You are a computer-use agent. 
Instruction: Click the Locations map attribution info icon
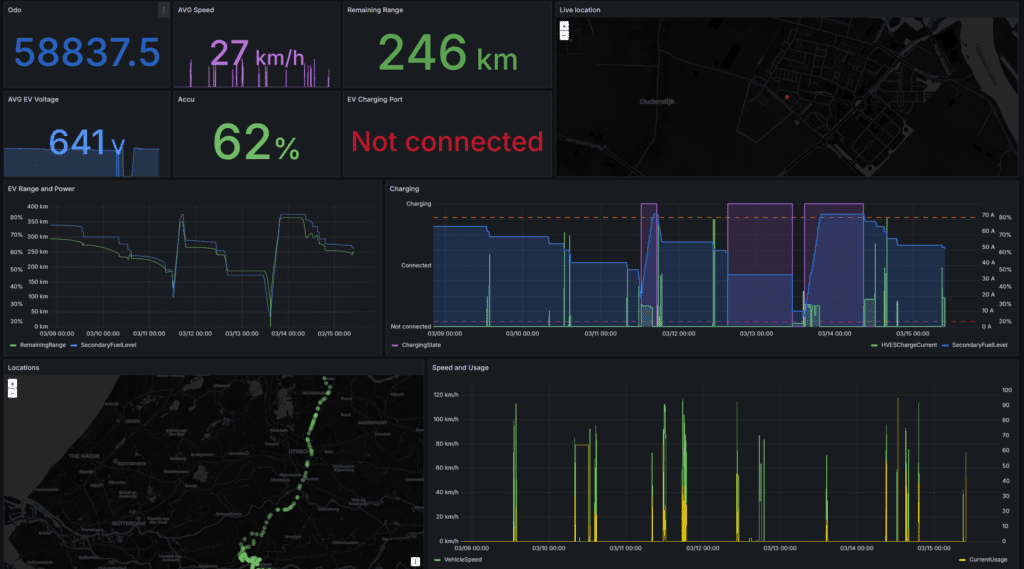click(415, 562)
